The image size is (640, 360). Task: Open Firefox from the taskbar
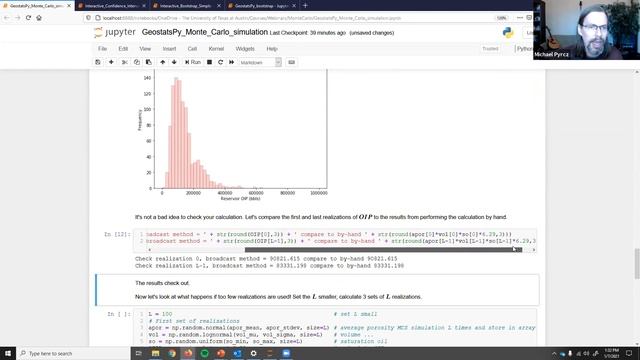click(x=188, y=353)
